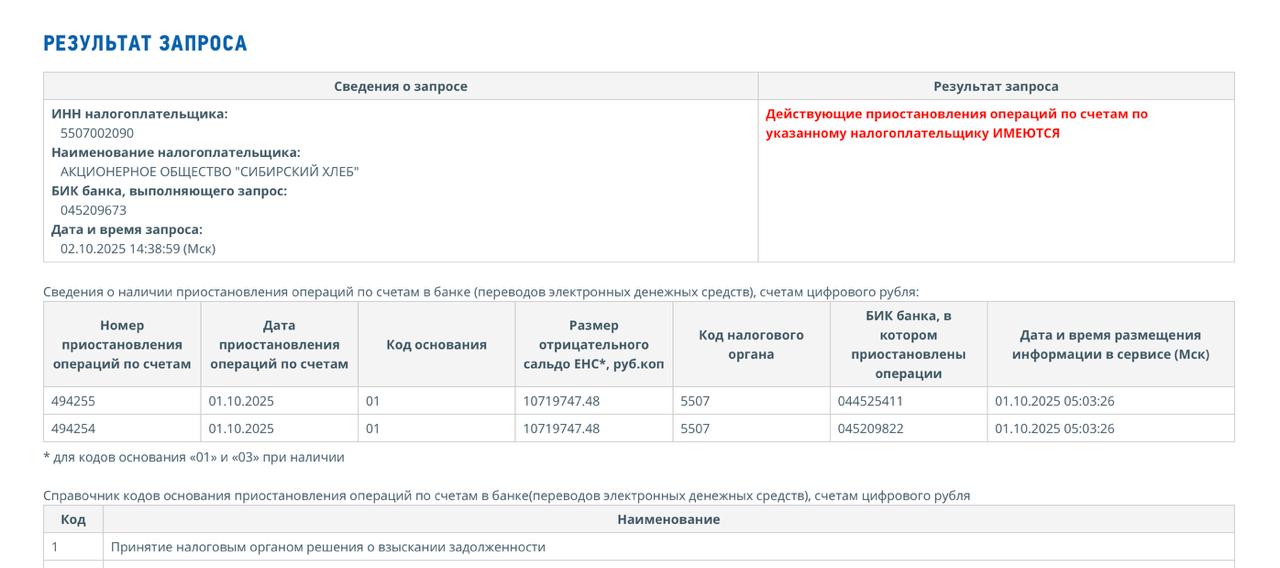Click the "Результат запроса" column header
The width and height of the screenshot is (1280, 568).
pos(995,86)
